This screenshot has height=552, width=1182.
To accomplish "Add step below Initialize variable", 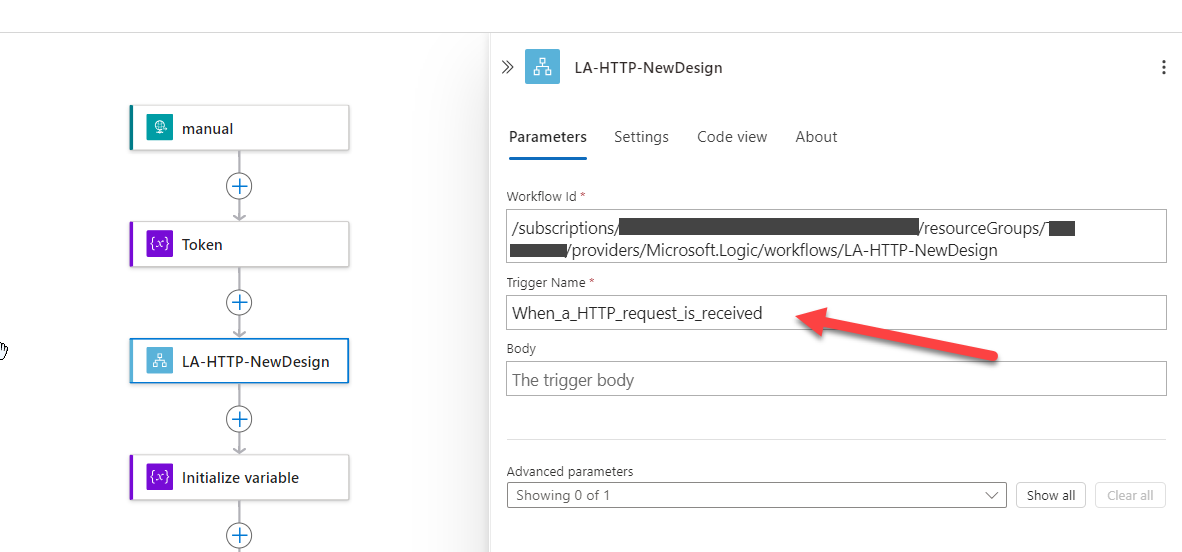I will point(239,535).
